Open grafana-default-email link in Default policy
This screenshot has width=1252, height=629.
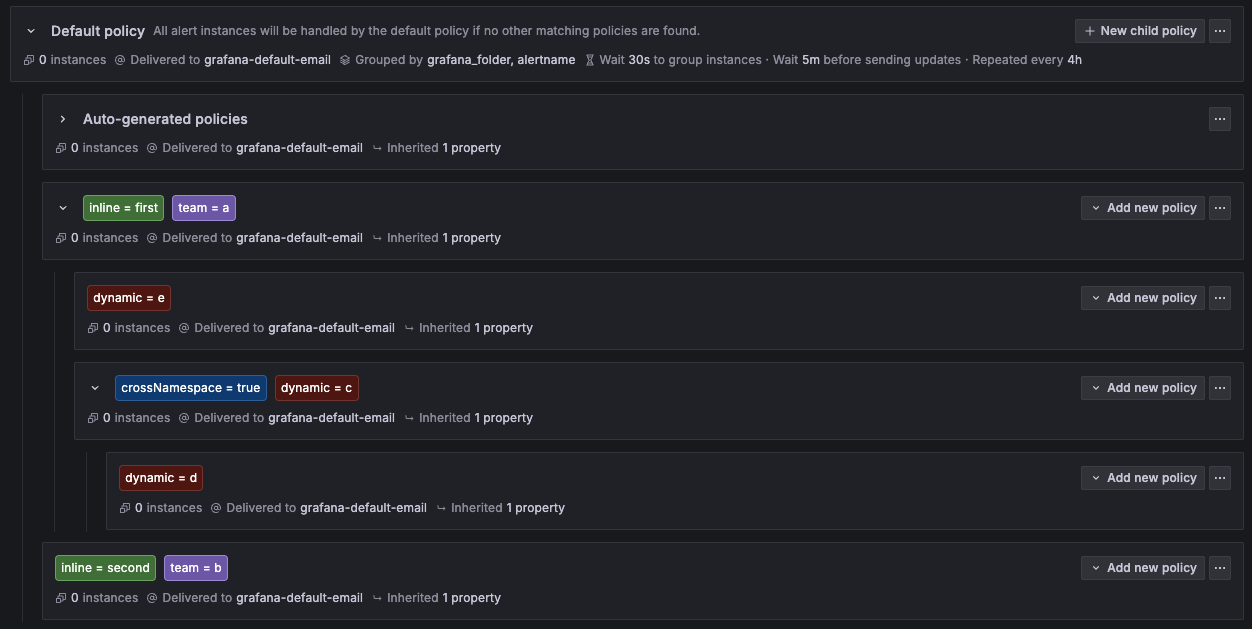(x=267, y=60)
